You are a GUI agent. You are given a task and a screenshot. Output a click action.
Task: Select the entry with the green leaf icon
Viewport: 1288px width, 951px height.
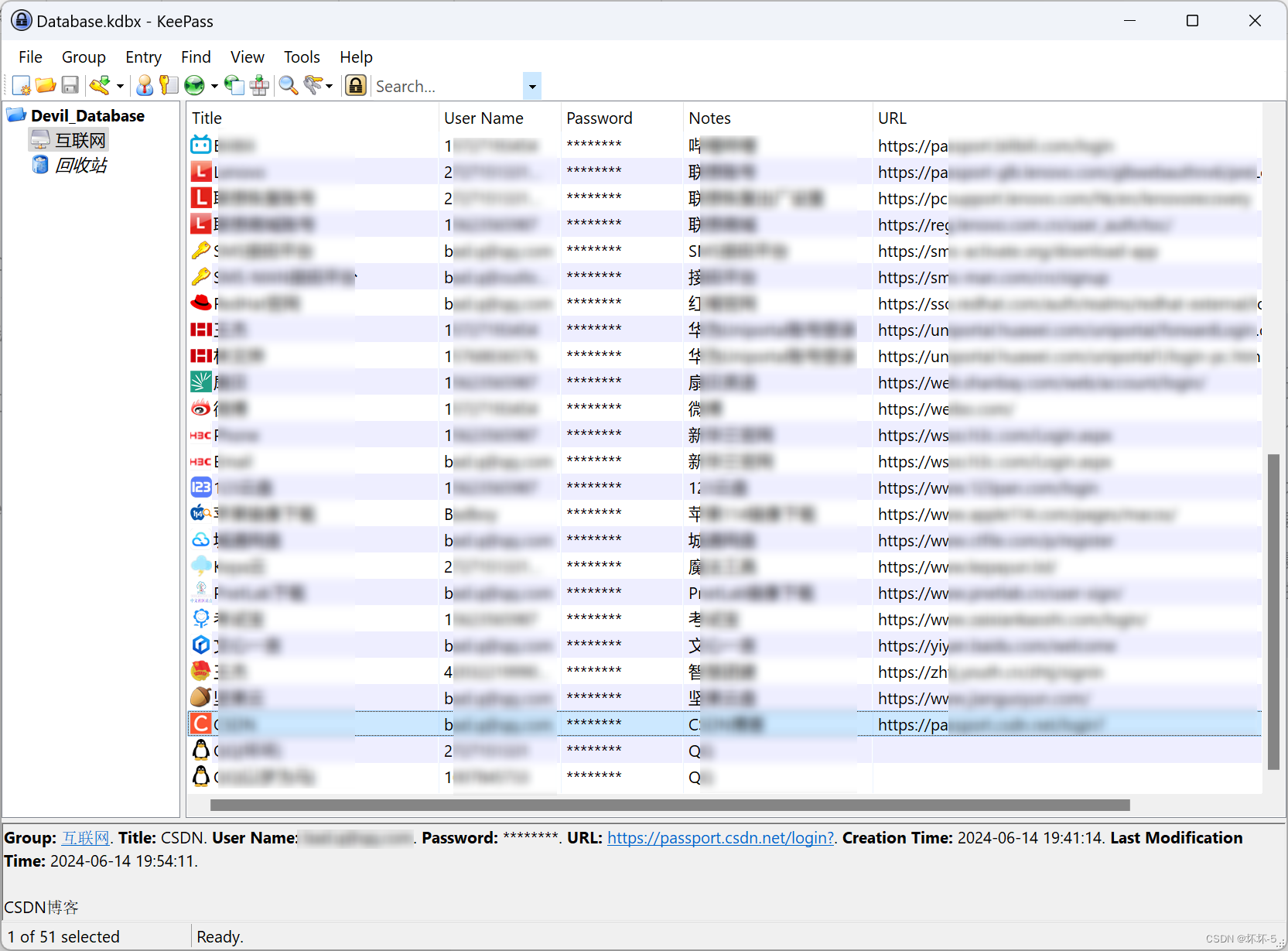201,381
